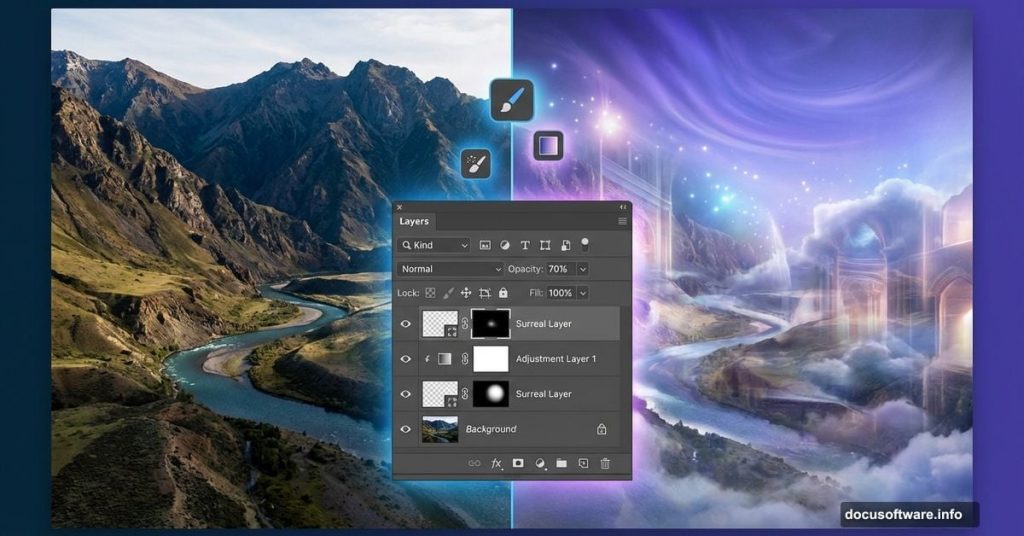Delete layer with trash icon
The height and width of the screenshot is (536, 1024).
(605, 464)
